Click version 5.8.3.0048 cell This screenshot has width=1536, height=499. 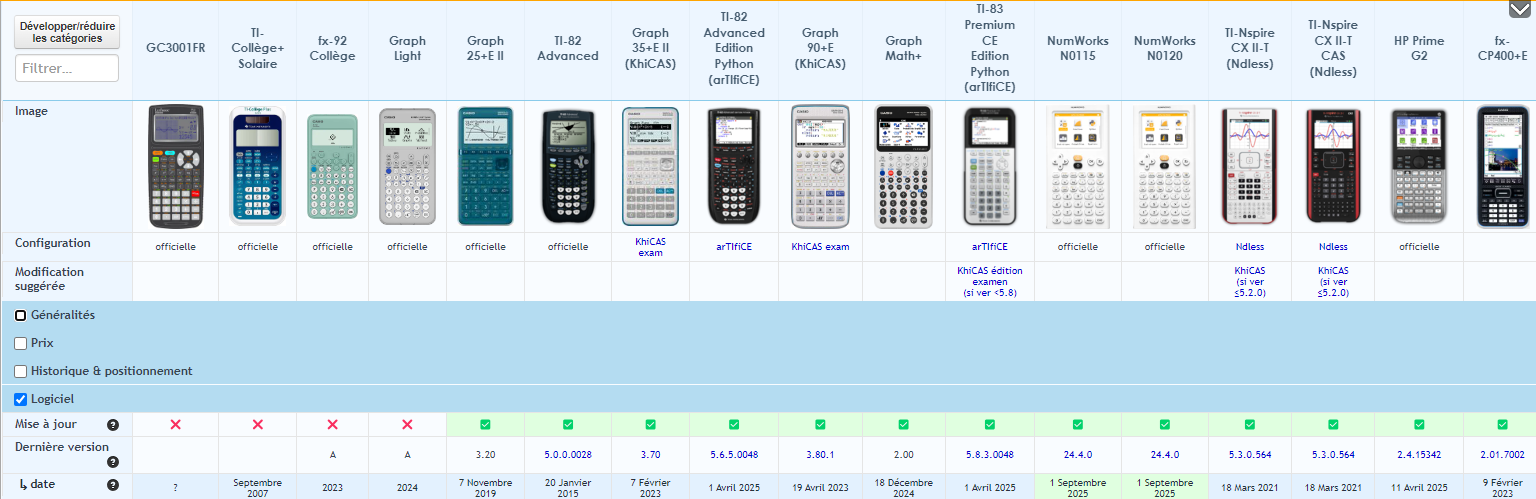click(x=990, y=455)
